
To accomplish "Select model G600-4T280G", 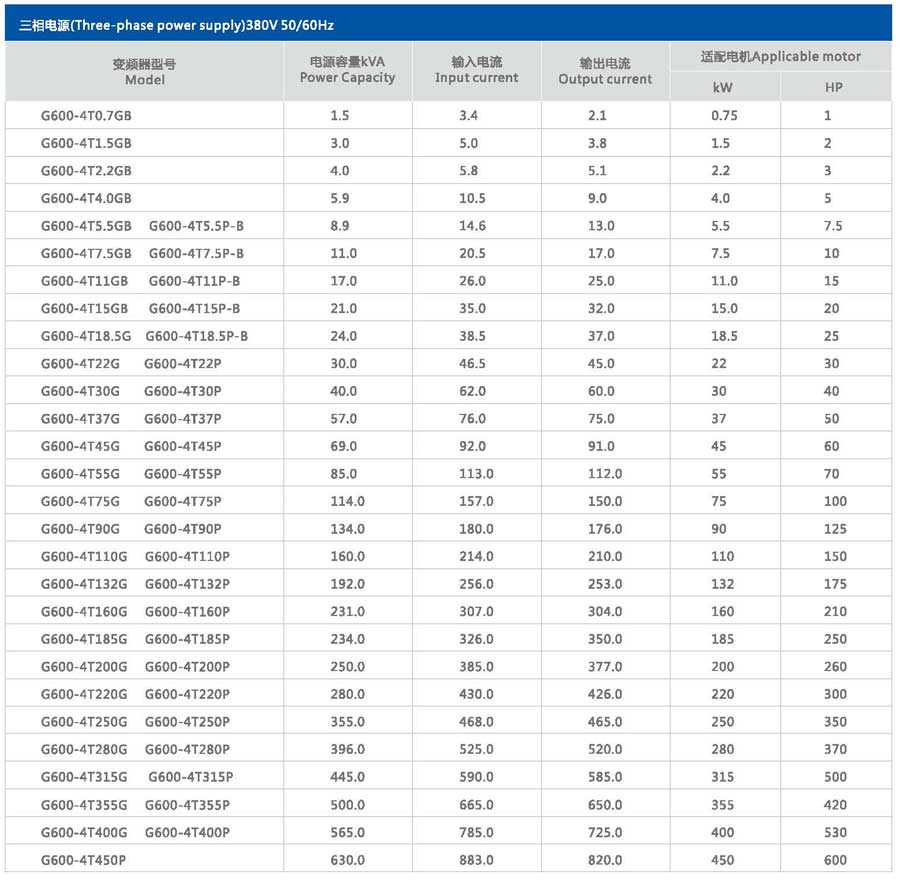I will tap(84, 749).
